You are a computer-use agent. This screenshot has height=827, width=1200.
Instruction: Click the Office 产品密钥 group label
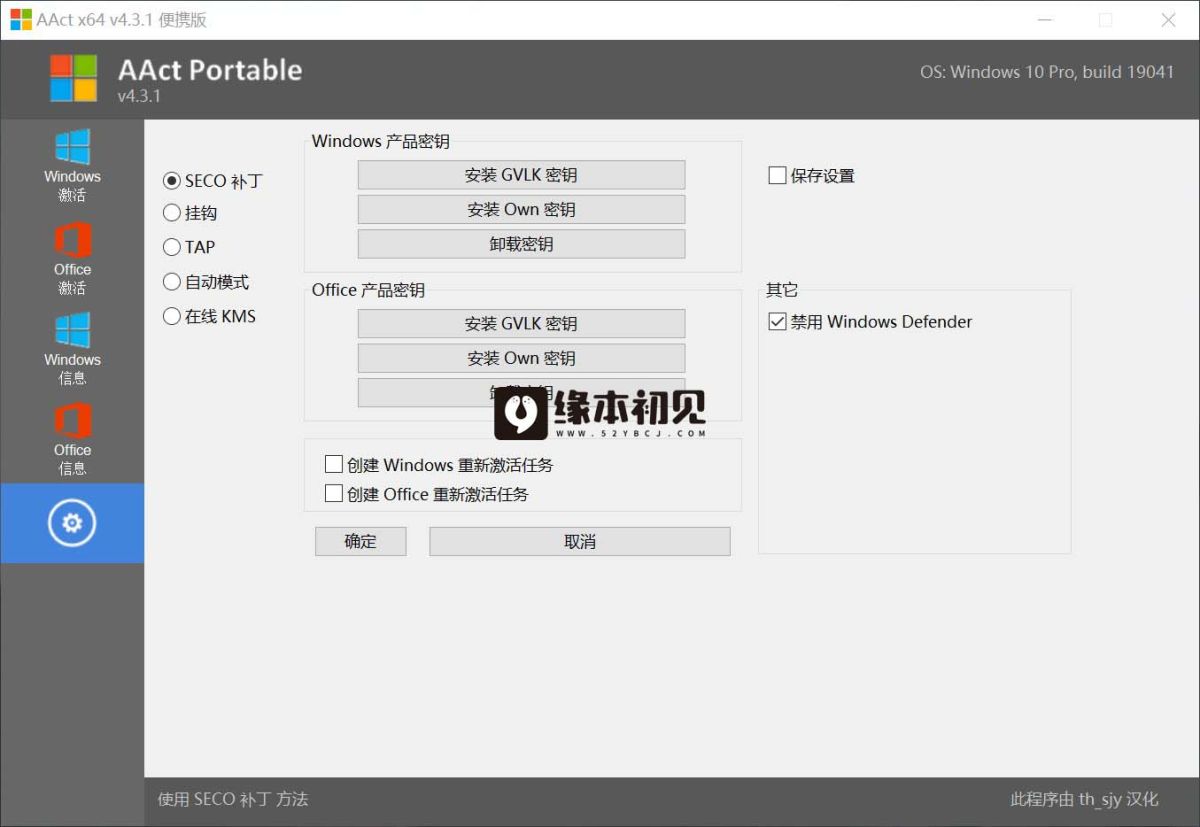(368, 290)
